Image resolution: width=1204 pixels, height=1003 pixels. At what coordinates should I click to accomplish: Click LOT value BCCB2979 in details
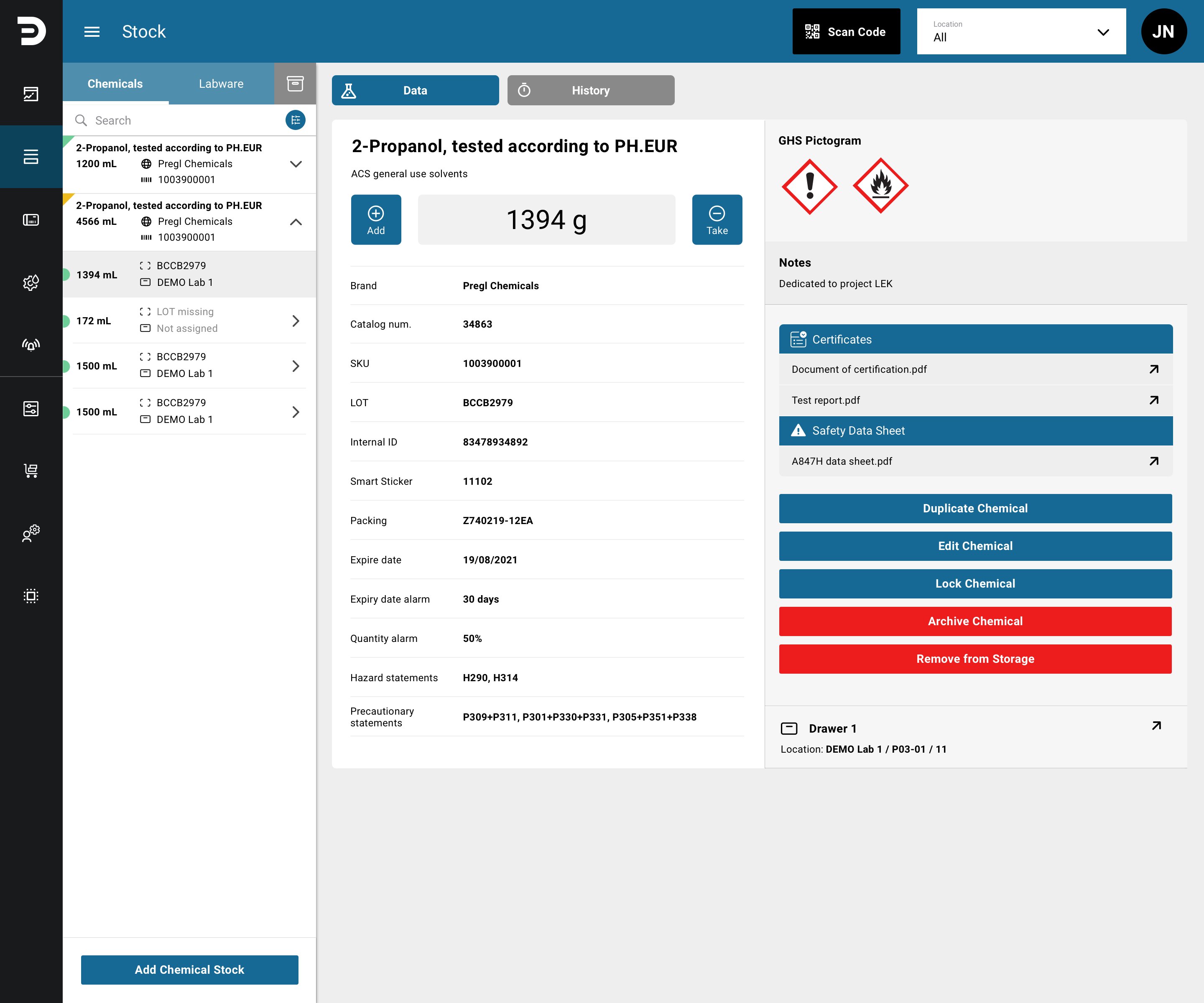tap(488, 402)
